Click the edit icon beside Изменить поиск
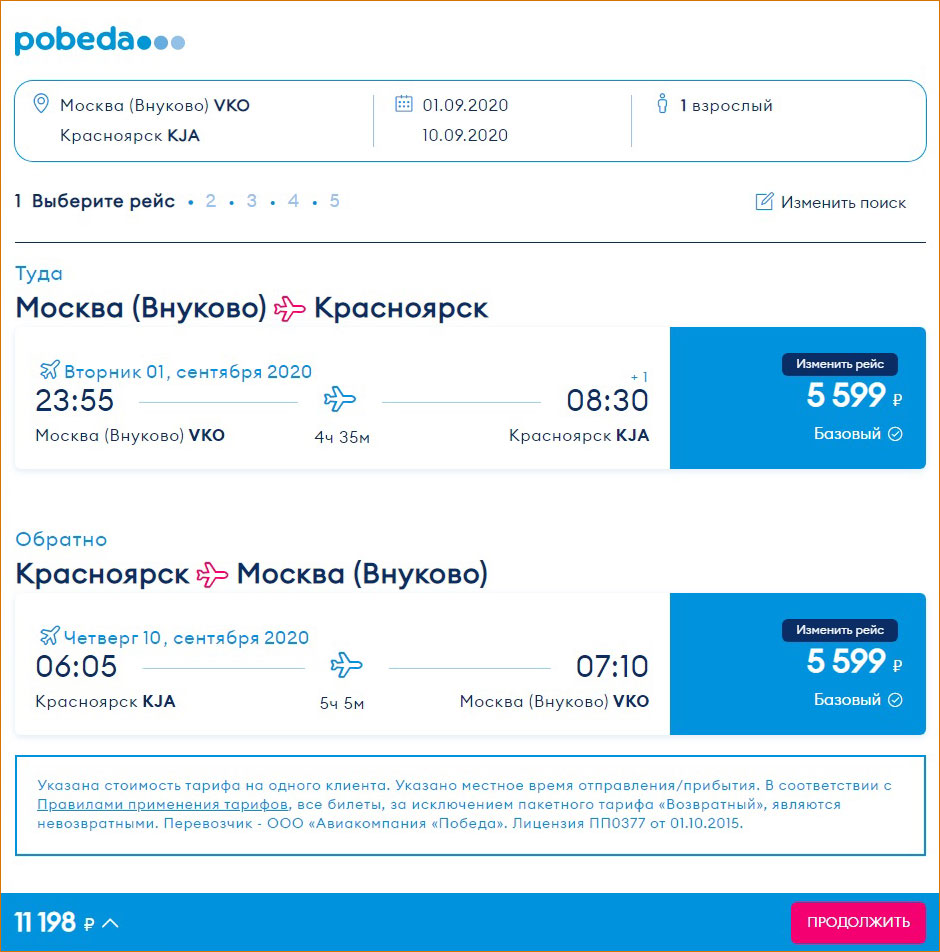940x952 pixels. pos(765,202)
